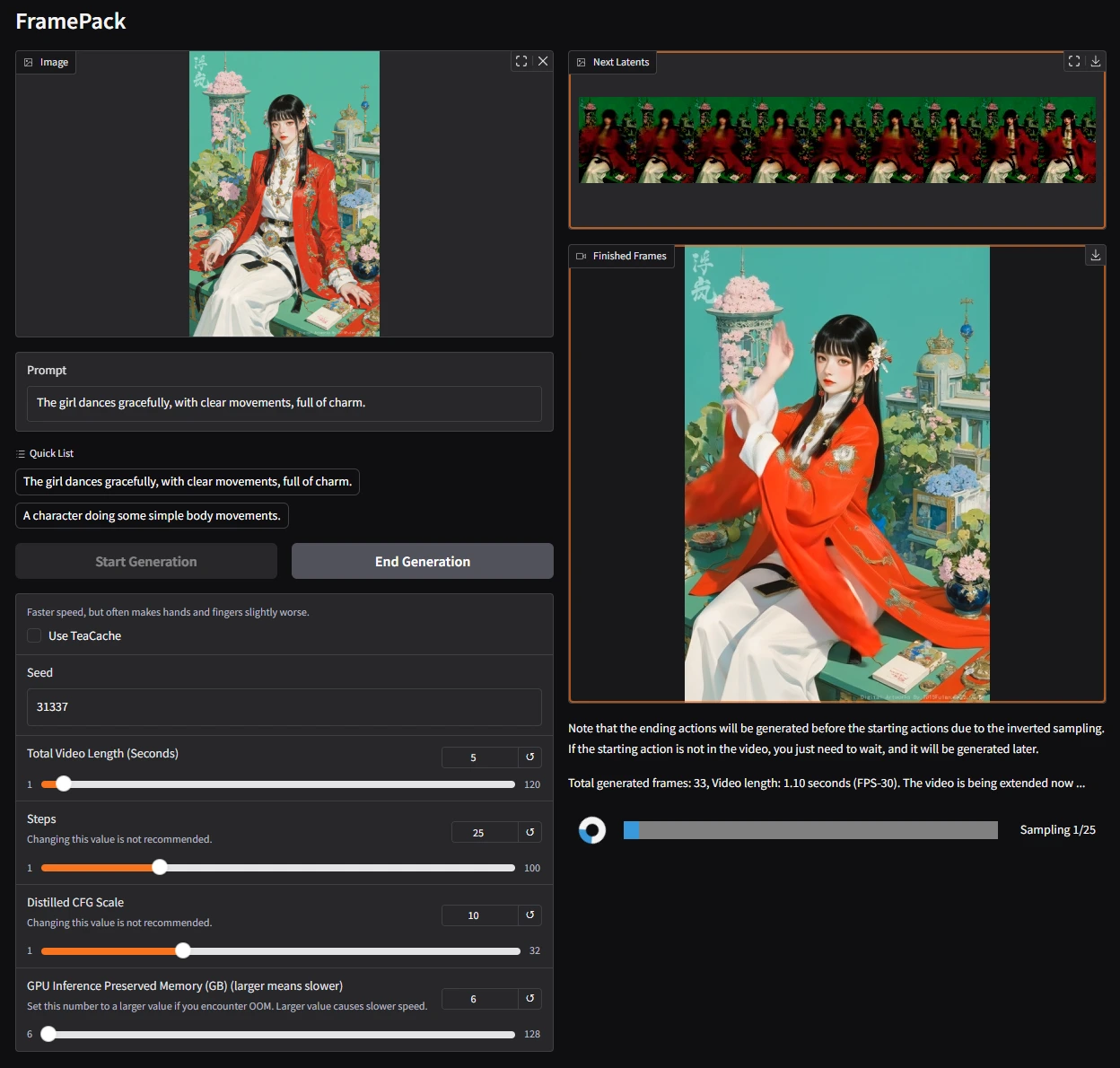Reset the Steps value

530,832
